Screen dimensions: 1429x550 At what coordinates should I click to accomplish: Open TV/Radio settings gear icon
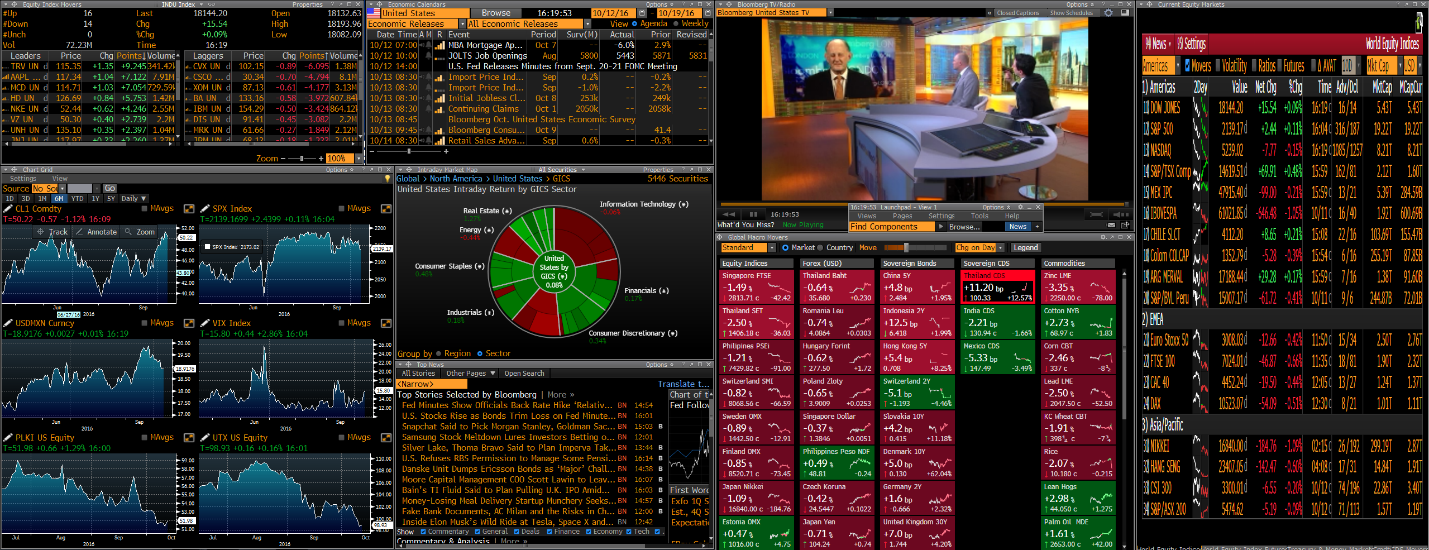1109,13
